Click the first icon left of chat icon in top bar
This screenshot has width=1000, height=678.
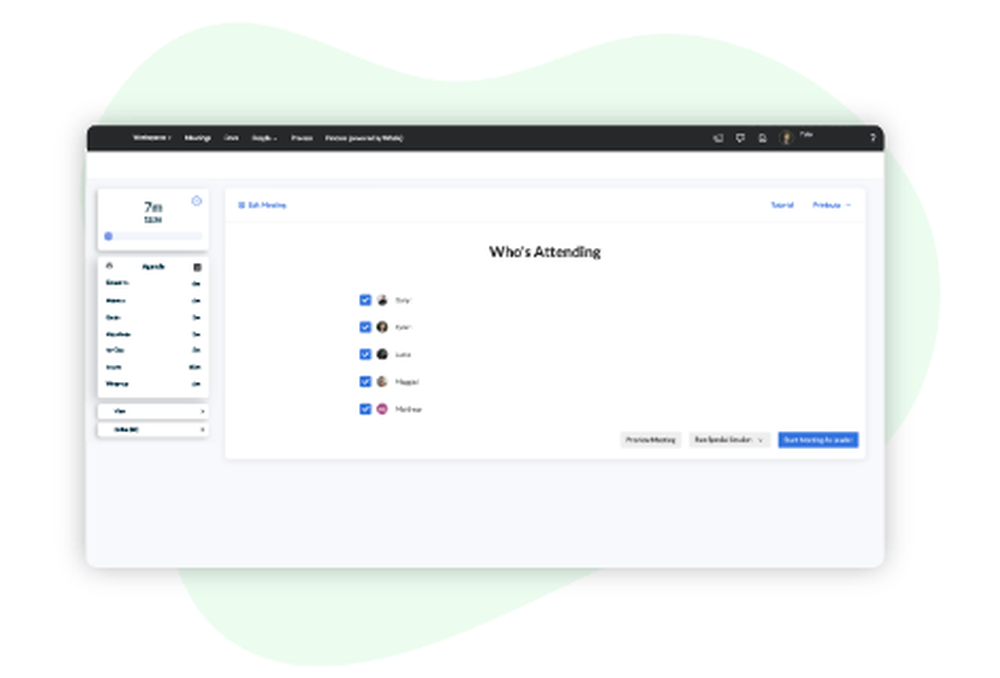(718, 138)
